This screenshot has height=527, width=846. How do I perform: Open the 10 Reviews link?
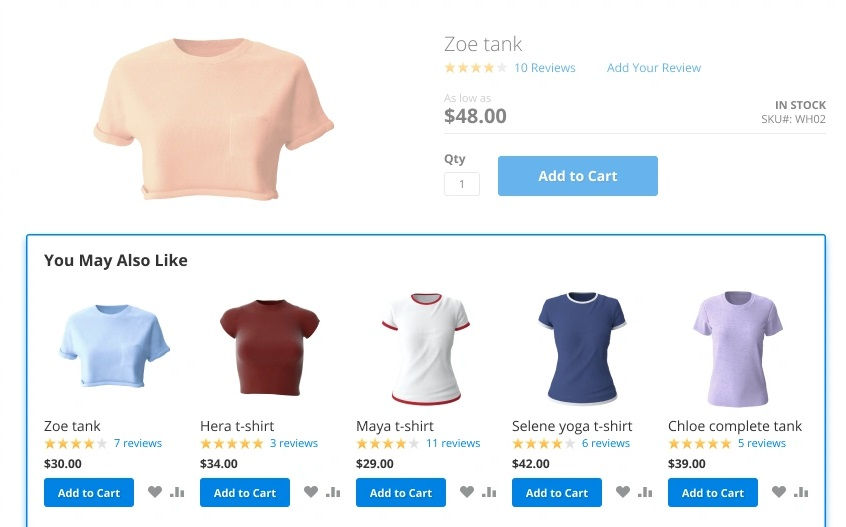(544, 68)
